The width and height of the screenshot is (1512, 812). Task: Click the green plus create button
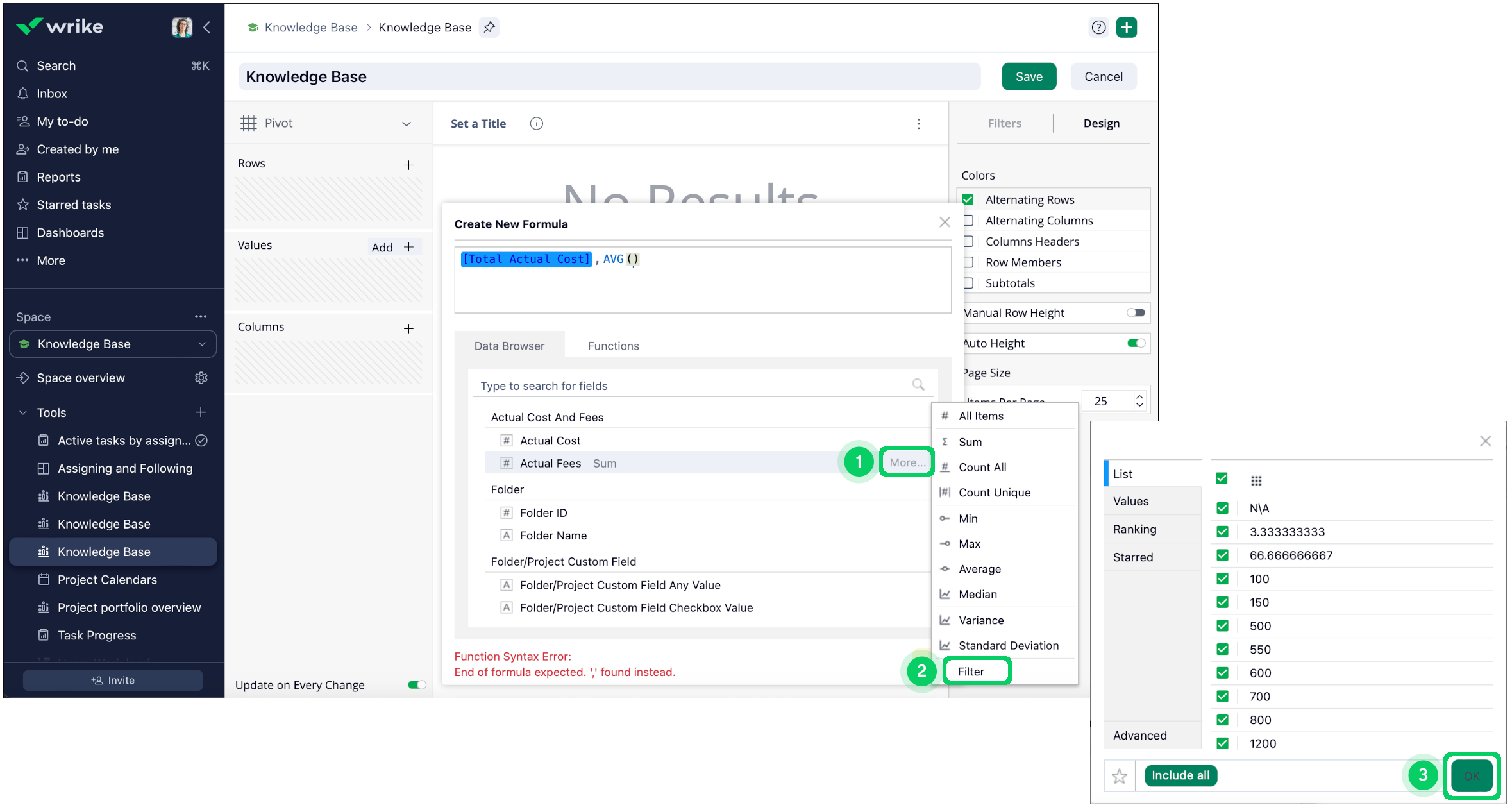point(1127,27)
